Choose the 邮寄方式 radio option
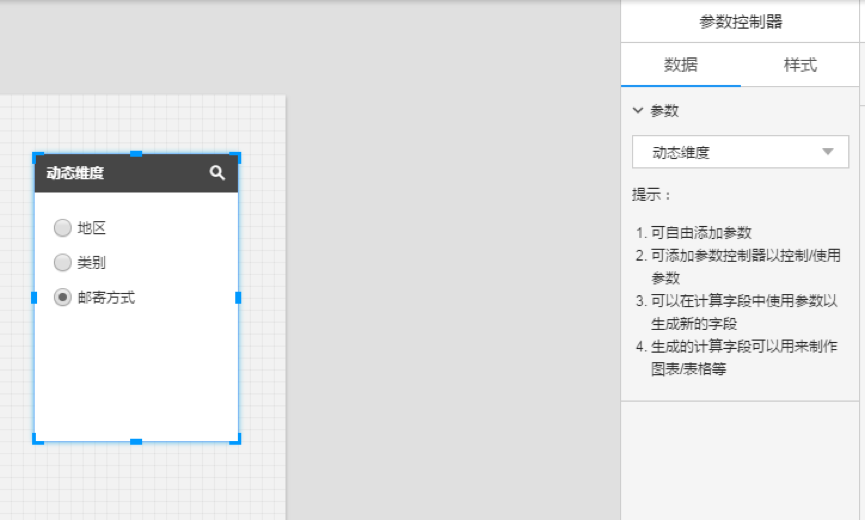 [63, 297]
